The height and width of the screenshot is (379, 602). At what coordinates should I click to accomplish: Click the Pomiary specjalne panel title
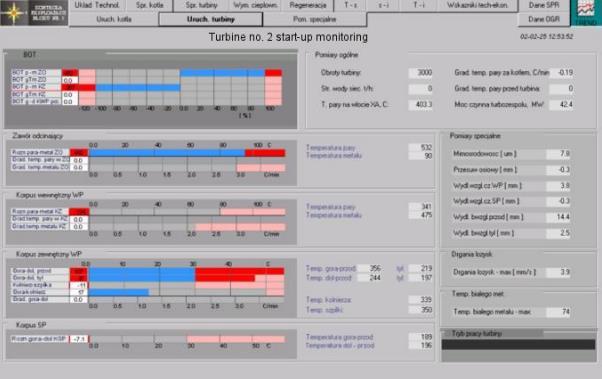tap(475, 136)
